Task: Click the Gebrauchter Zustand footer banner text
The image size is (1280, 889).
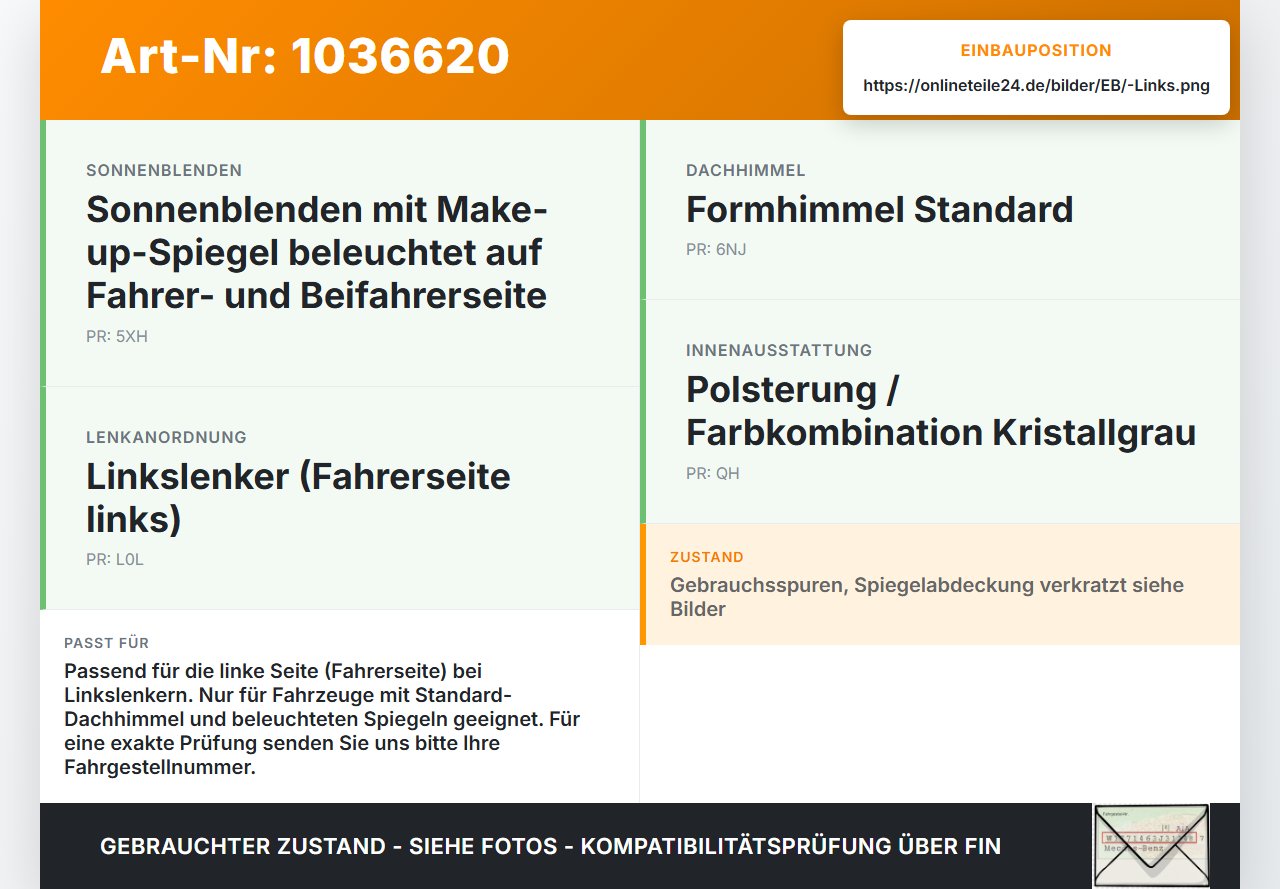Action: click(550, 846)
